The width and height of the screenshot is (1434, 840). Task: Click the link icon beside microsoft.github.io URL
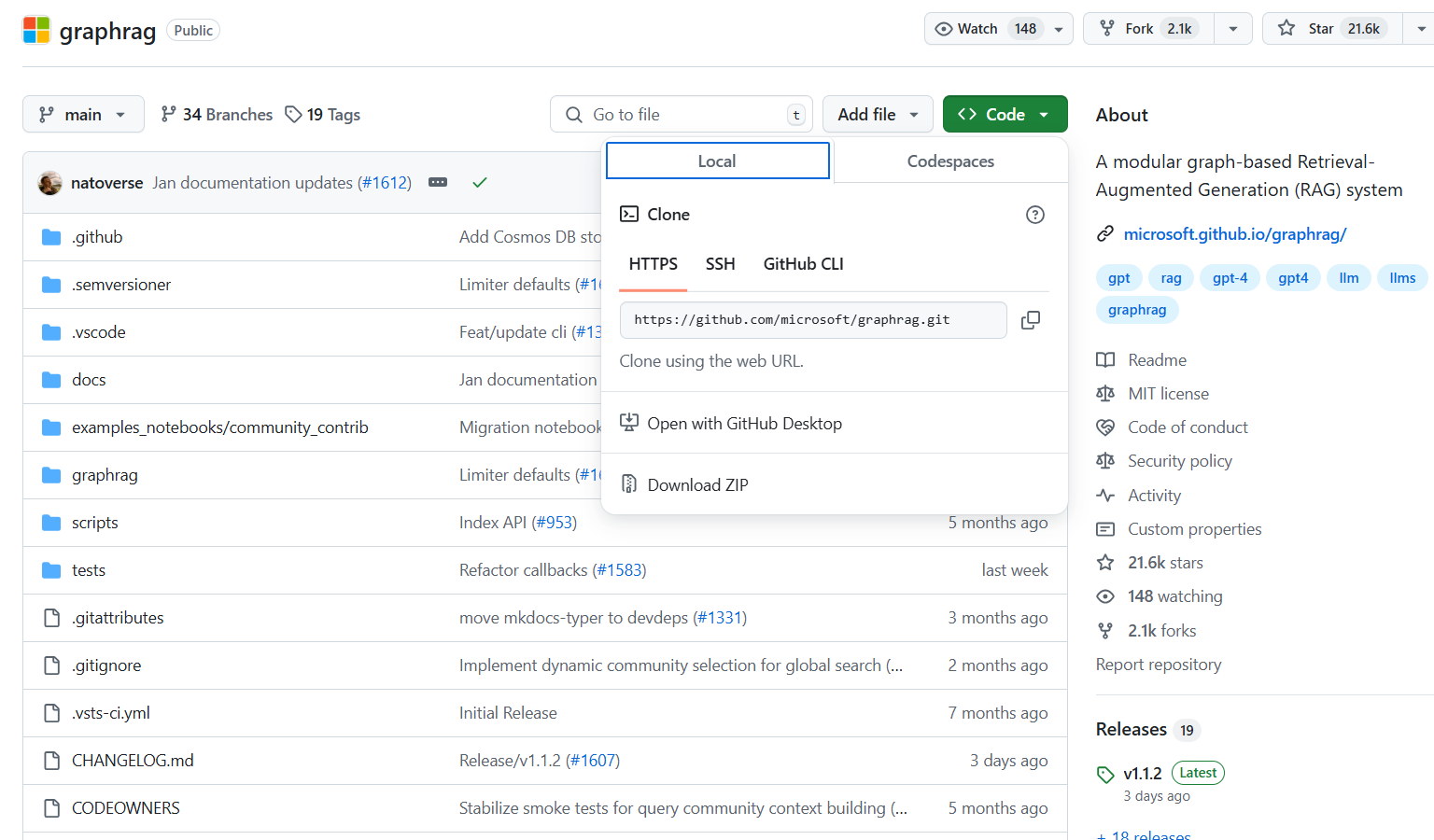tap(1105, 234)
